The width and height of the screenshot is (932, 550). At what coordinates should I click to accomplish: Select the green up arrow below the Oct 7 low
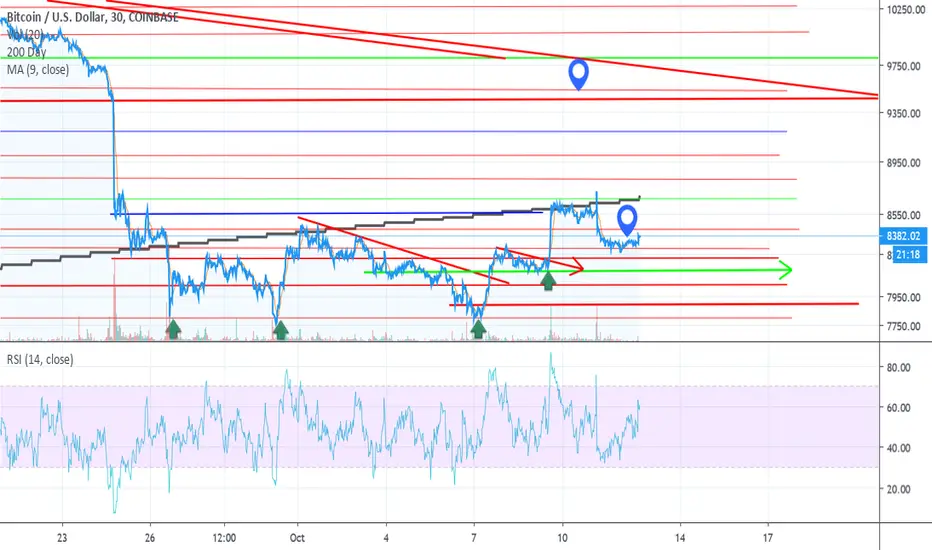[x=478, y=329]
